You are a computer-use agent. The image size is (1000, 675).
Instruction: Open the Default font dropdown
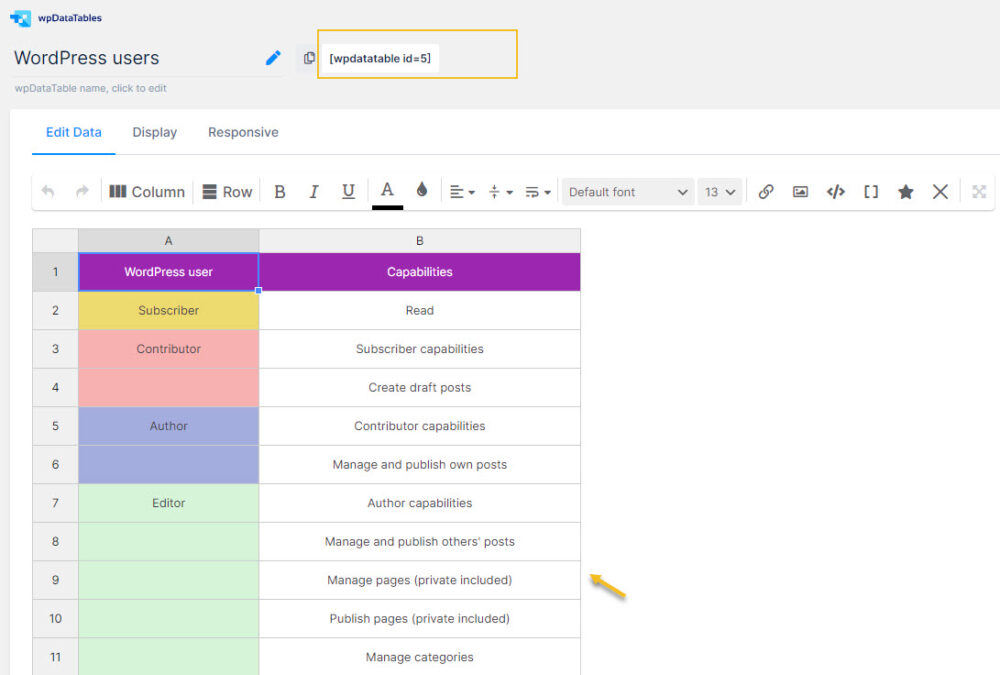tap(628, 192)
